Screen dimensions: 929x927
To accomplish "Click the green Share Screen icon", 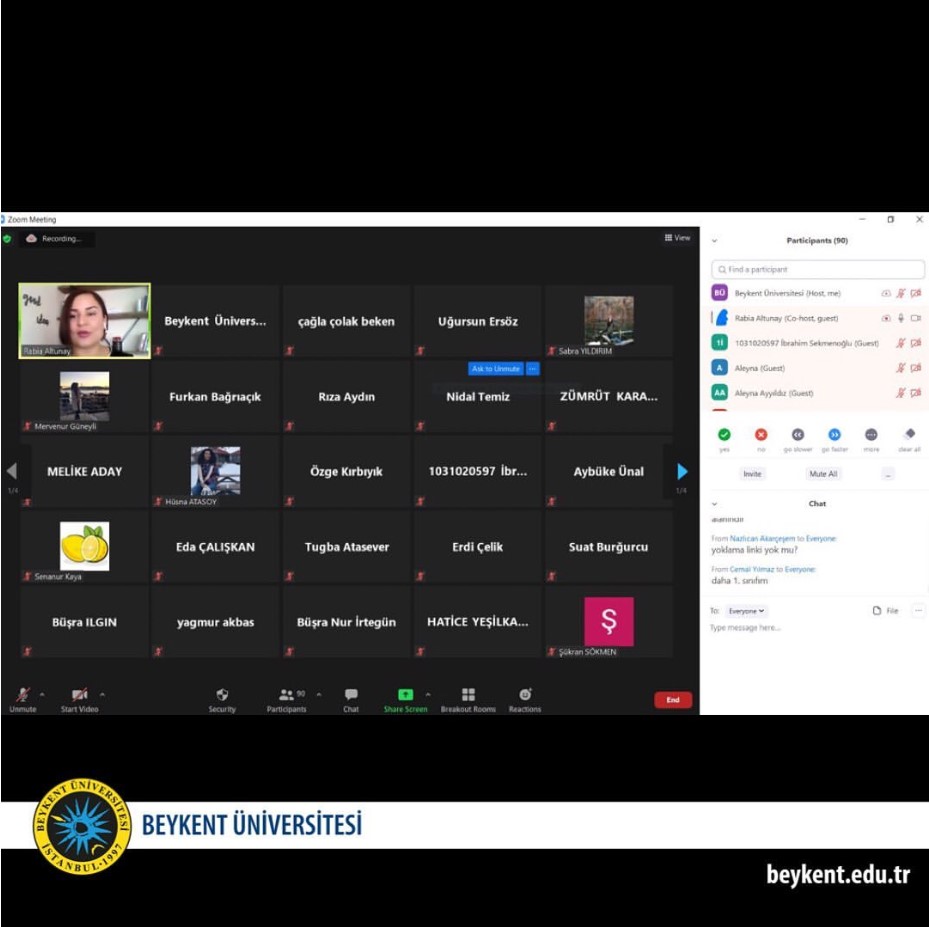I will (405, 694).
